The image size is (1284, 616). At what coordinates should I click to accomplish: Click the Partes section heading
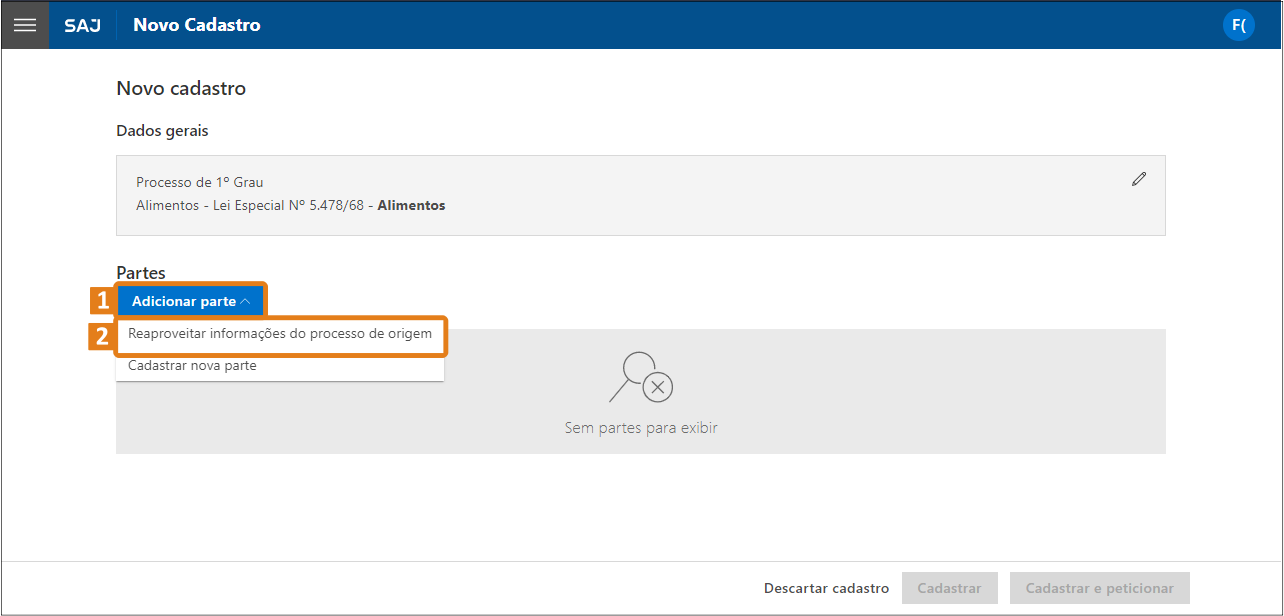141,272
